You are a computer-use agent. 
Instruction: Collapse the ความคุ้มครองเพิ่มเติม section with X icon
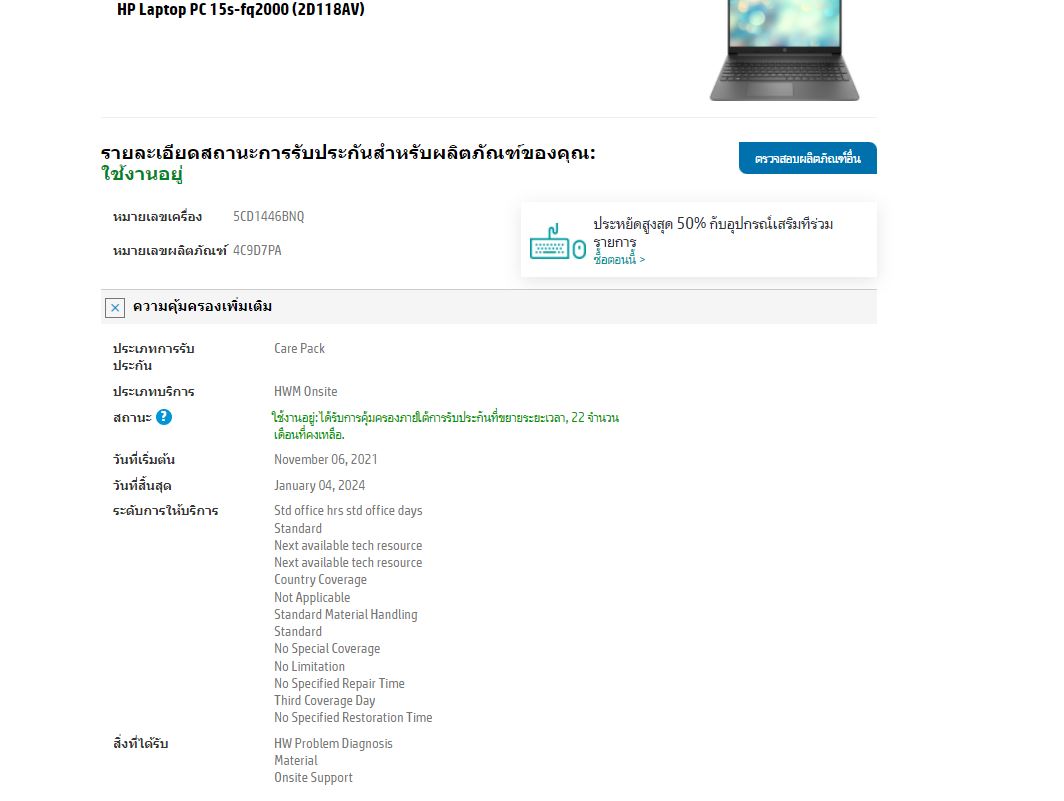click(x=115, y=308)
